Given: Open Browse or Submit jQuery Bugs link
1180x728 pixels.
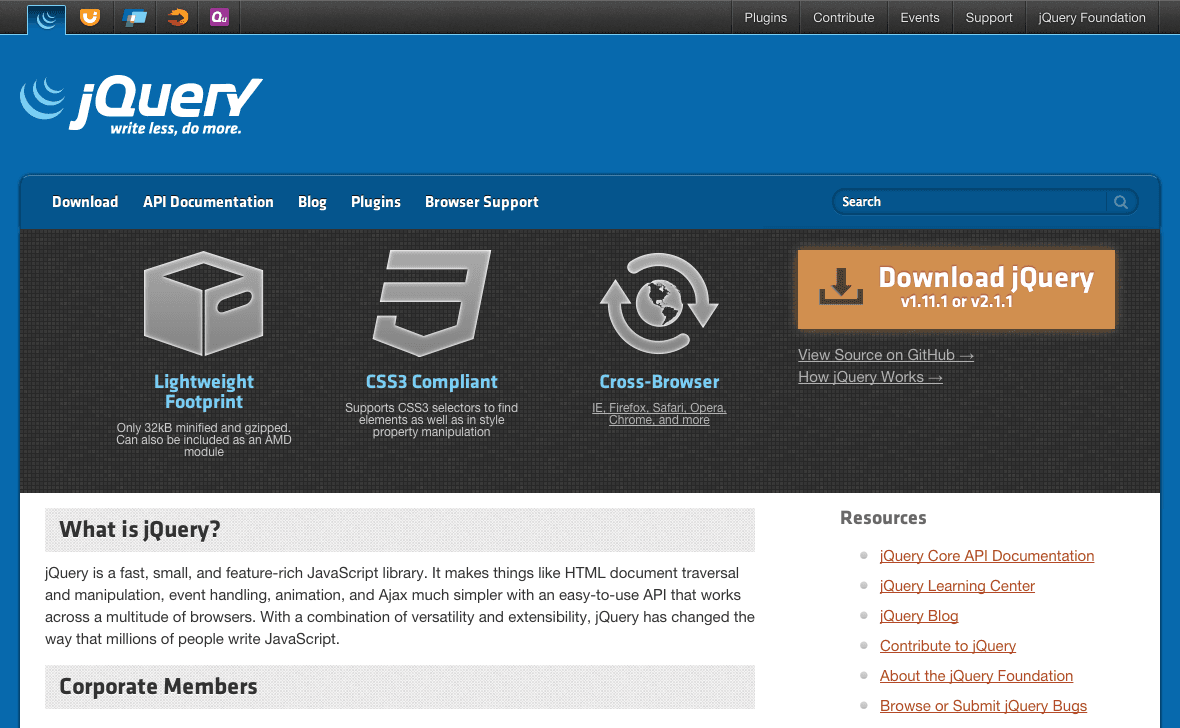Looking at the screenshot, I should pos(983,706).
